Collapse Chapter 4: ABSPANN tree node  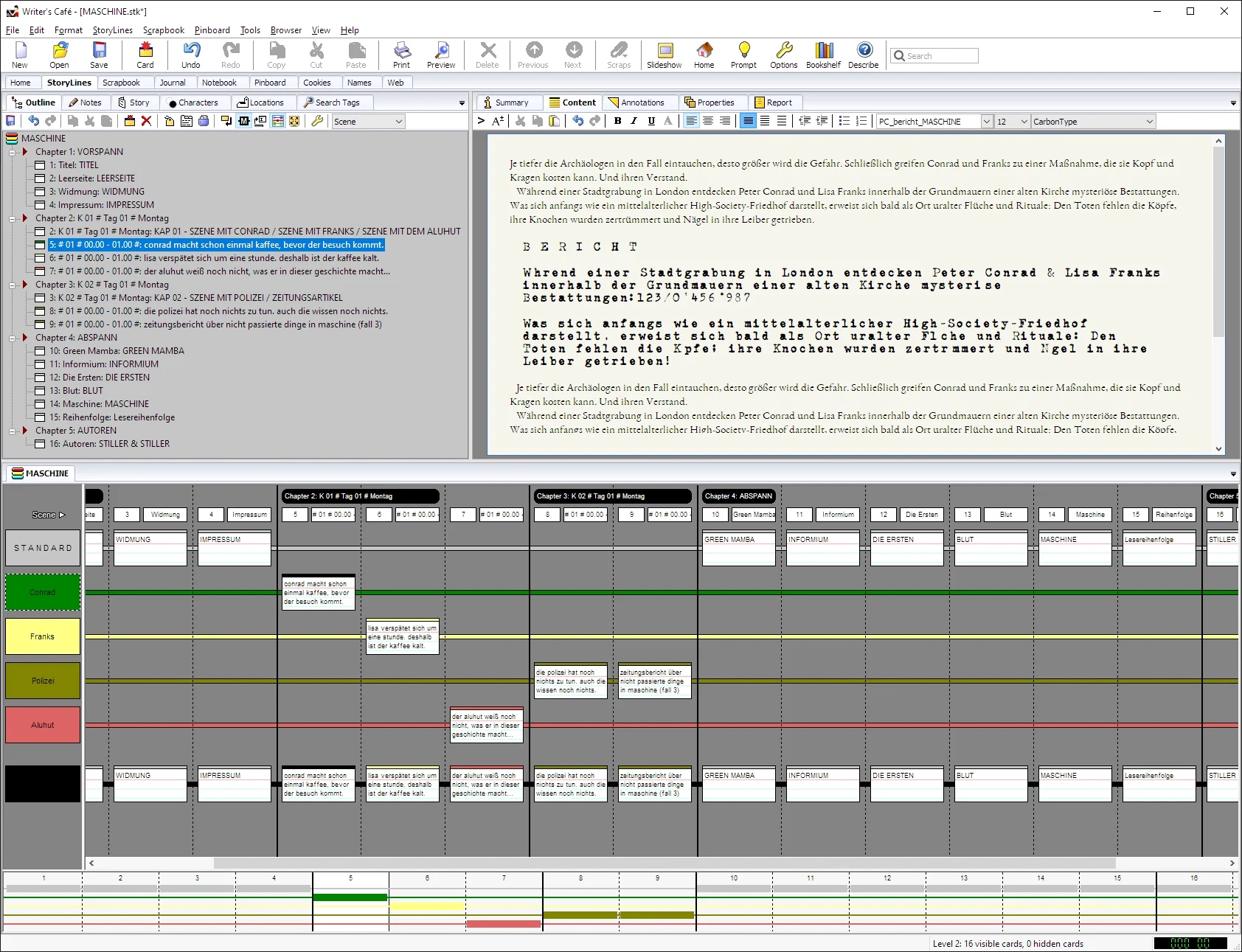click(12, 338)
